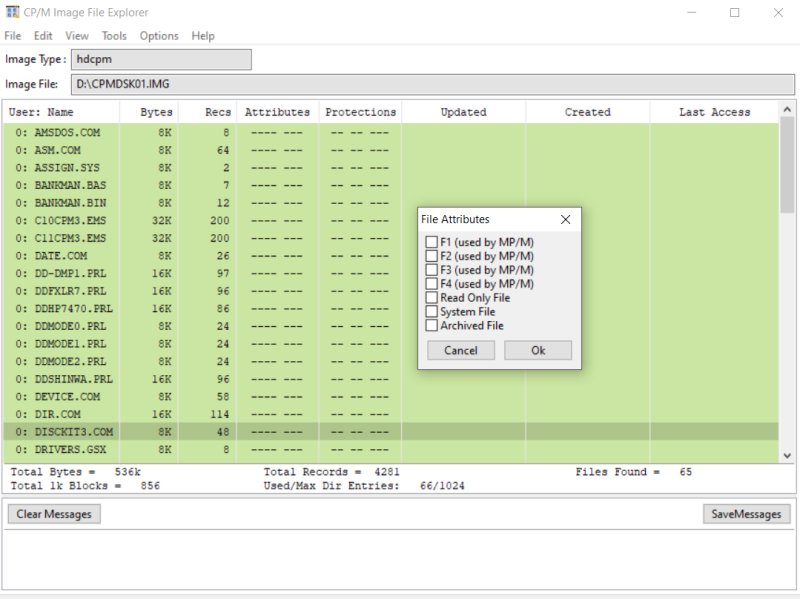Screen dimensions: 800x599
Task: Enable the F1 (used by MP/M) checkbox
Action: (x=432, y=242)
